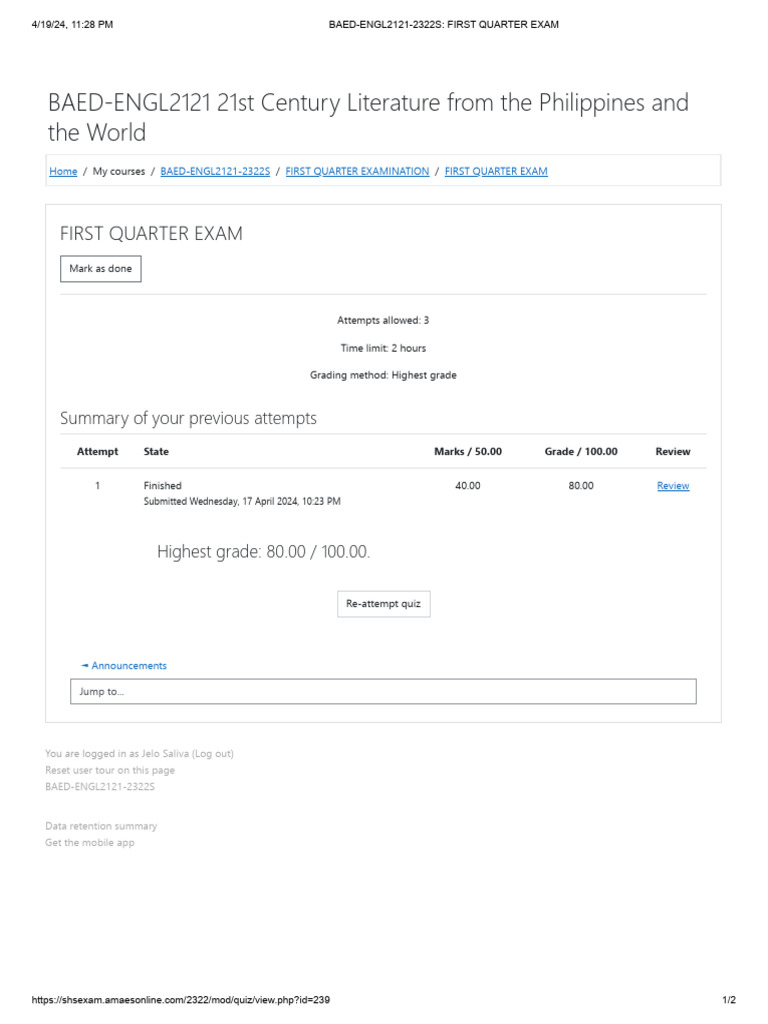The image size is (768, 1024).
Task: Click the course title heading at top
Action: point(368,117)
